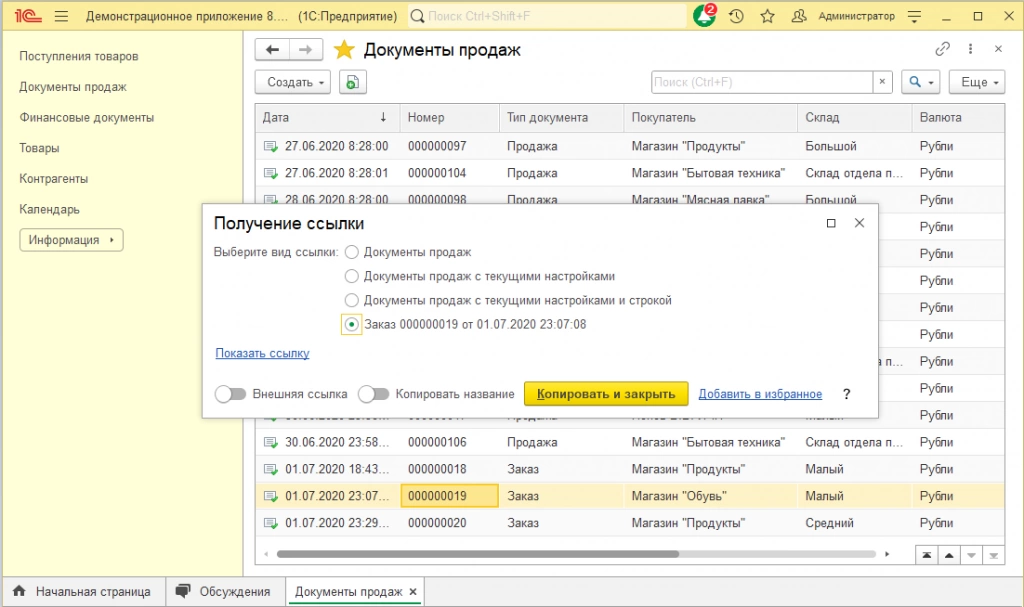Toggle the Внешняя ссылка switch
1024x607 pixels.
click(x=231, y=394)
